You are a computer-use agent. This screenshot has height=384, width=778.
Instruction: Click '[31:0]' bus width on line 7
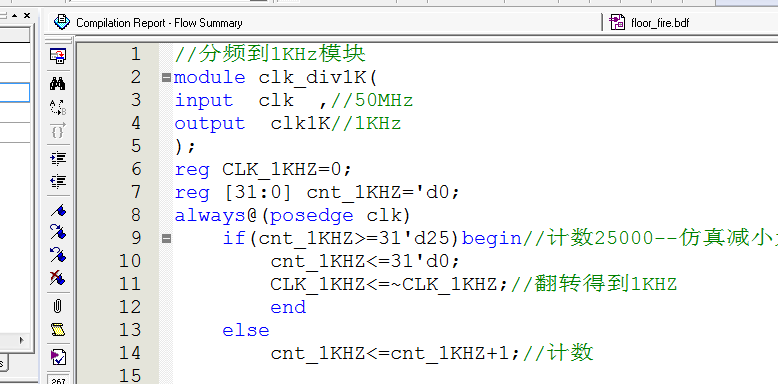point(258,192)
